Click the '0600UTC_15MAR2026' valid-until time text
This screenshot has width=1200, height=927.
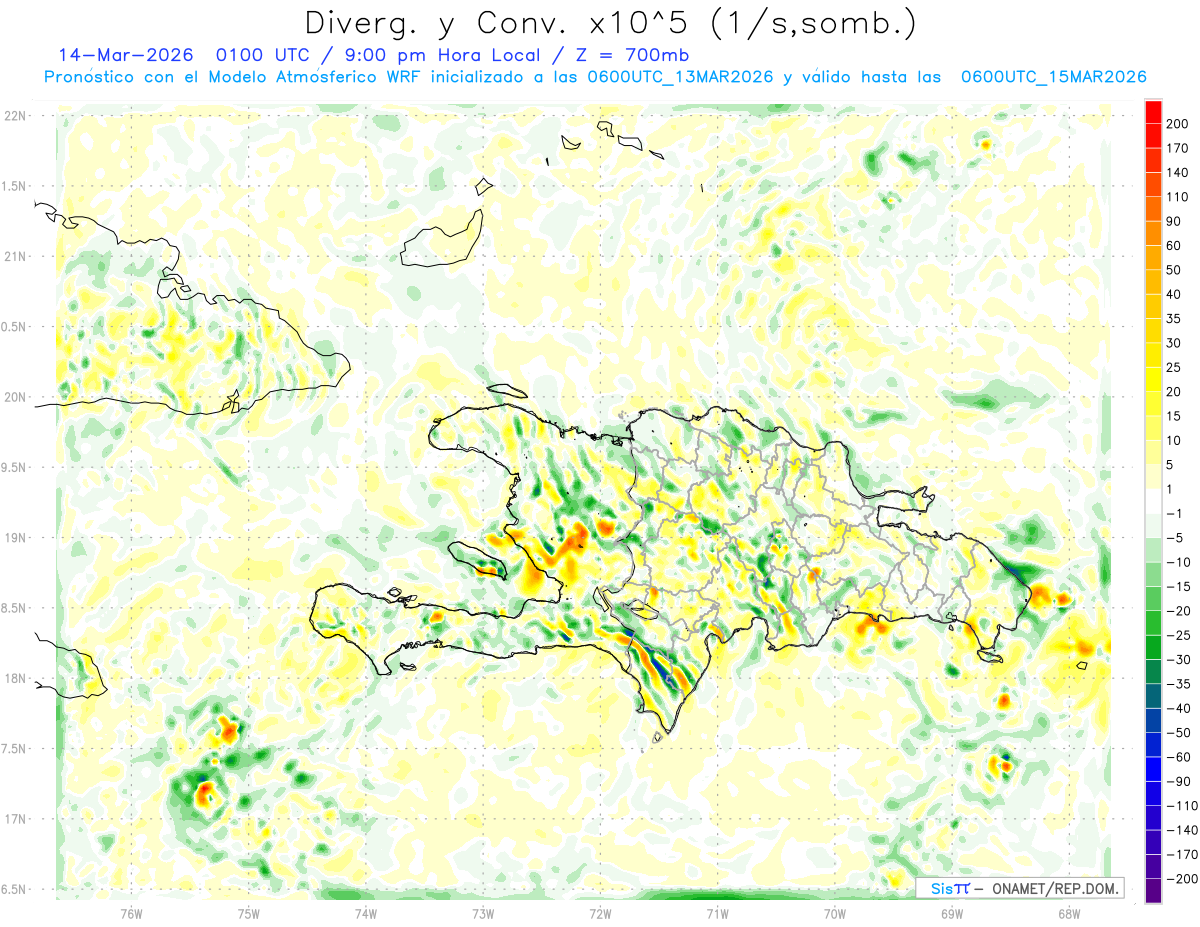[1053, 77]
